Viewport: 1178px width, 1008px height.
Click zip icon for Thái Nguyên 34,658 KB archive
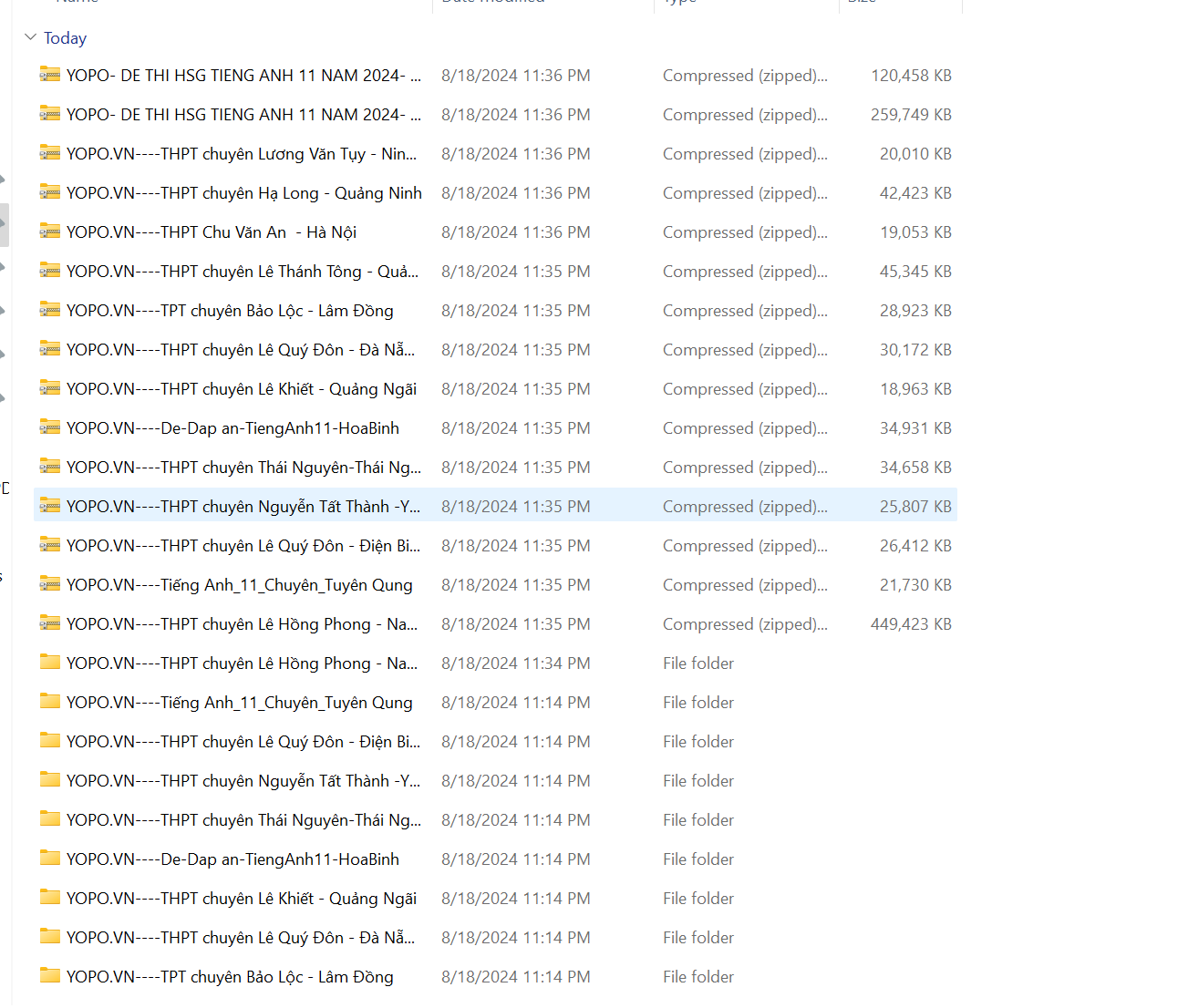click(50, 467)
